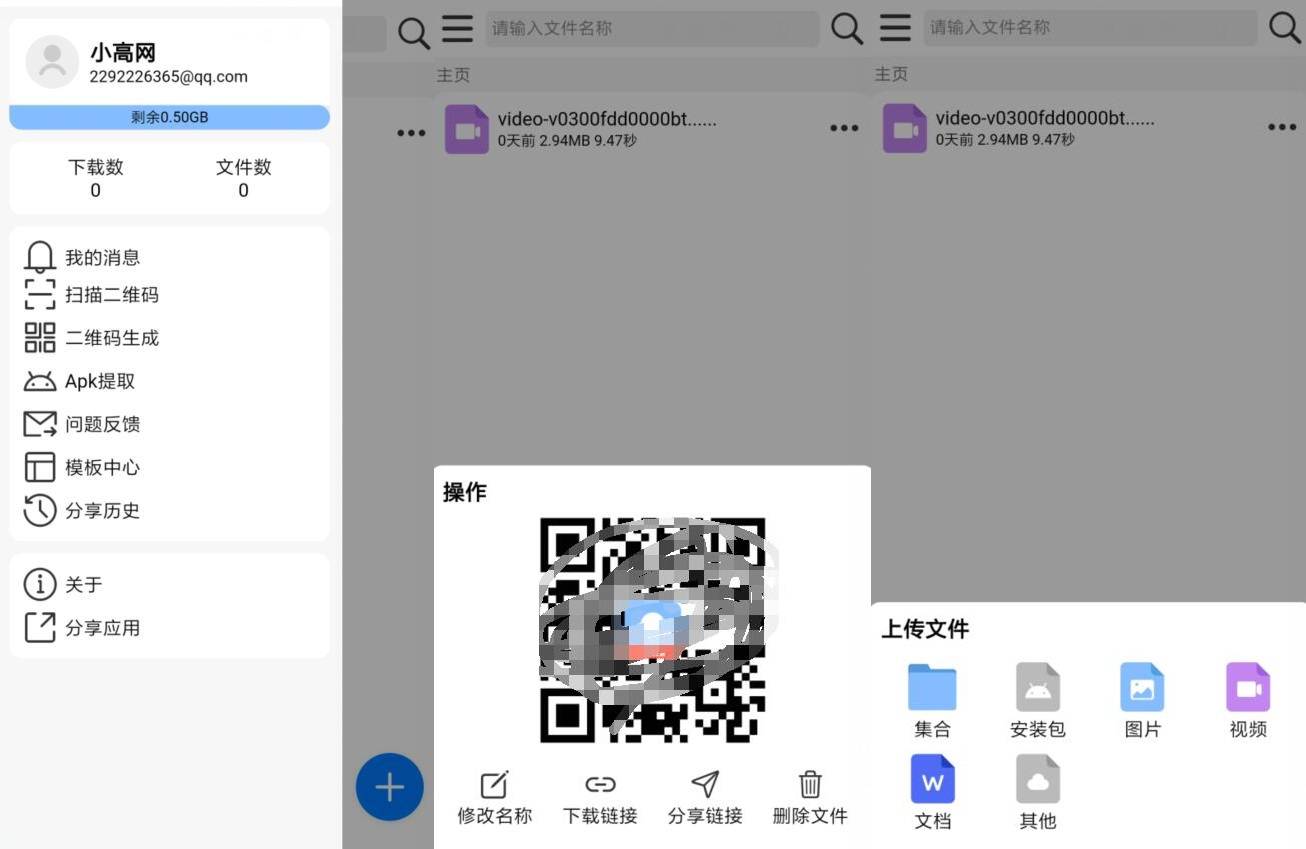Tap the 模板中心 layout icon
Screen dimensions: 1306x849
tap(39, 467)
